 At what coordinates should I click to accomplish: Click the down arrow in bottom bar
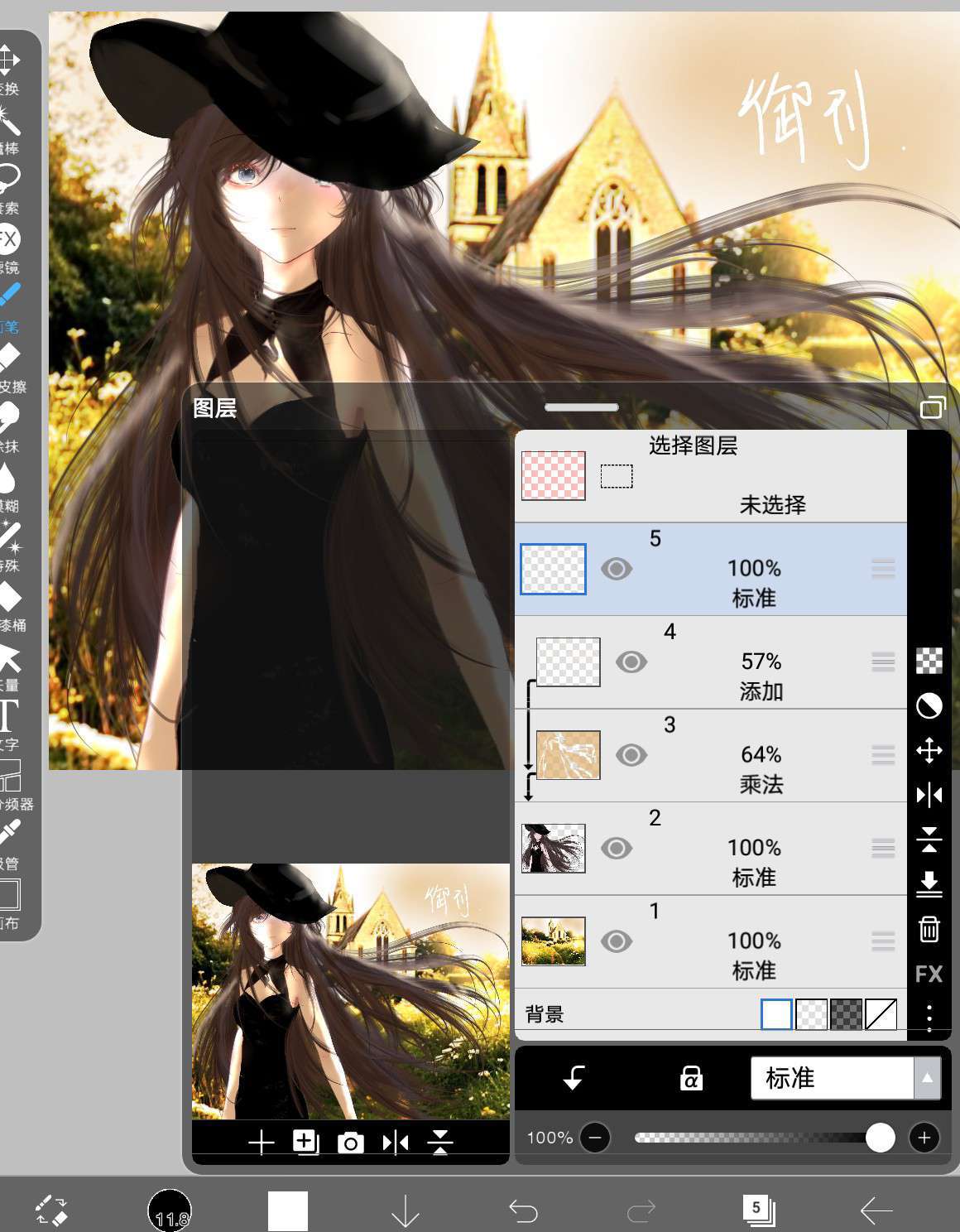[406, 1211]
